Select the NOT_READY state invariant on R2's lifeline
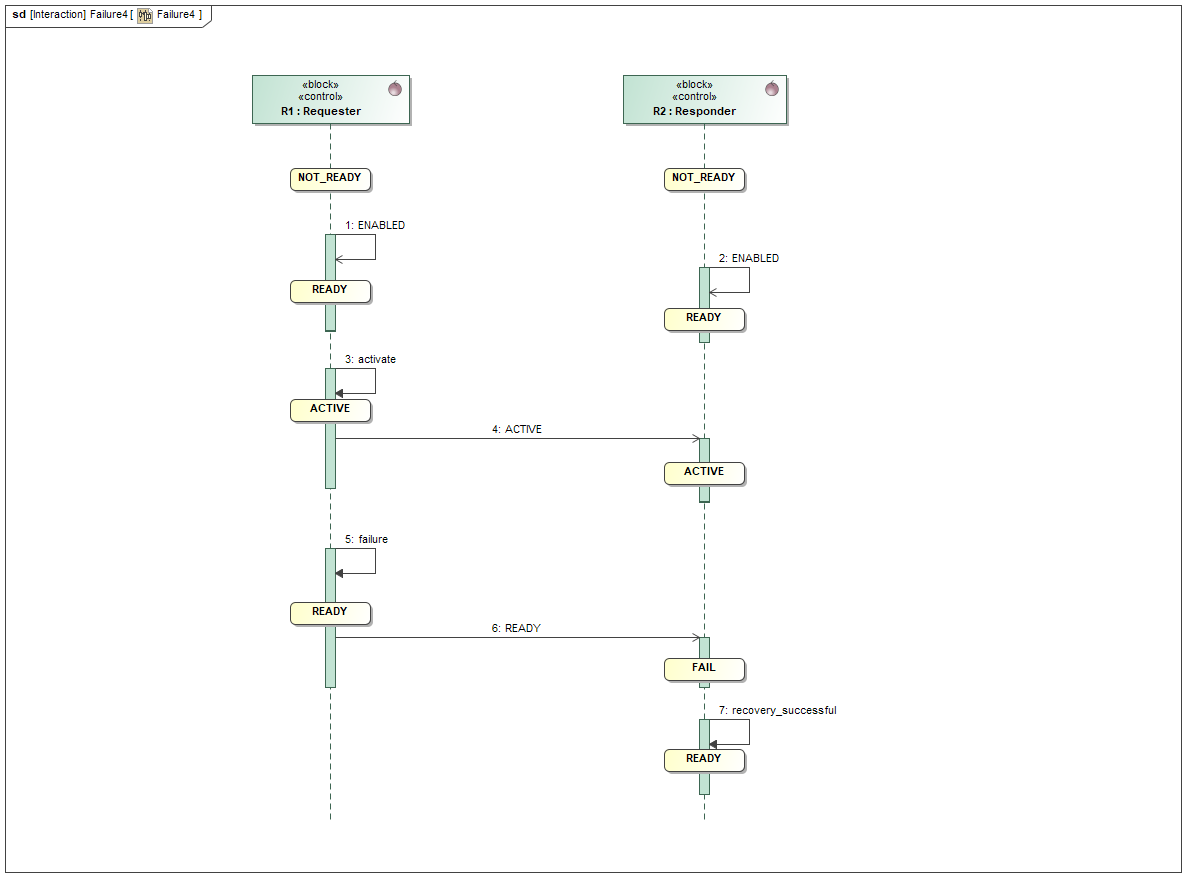 (x=704, y=179)
